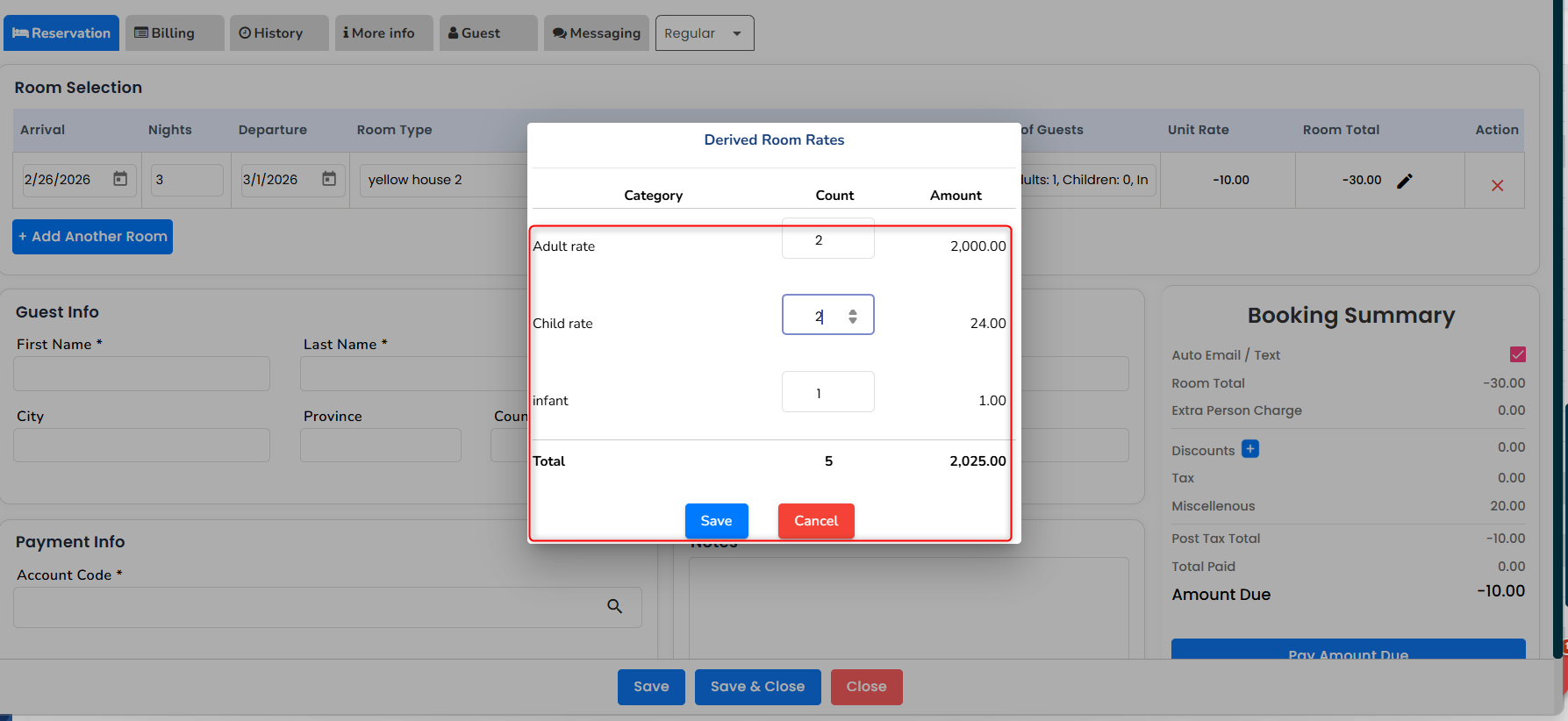Click the red Close button
1568x721 pixels.
[867, 687]
